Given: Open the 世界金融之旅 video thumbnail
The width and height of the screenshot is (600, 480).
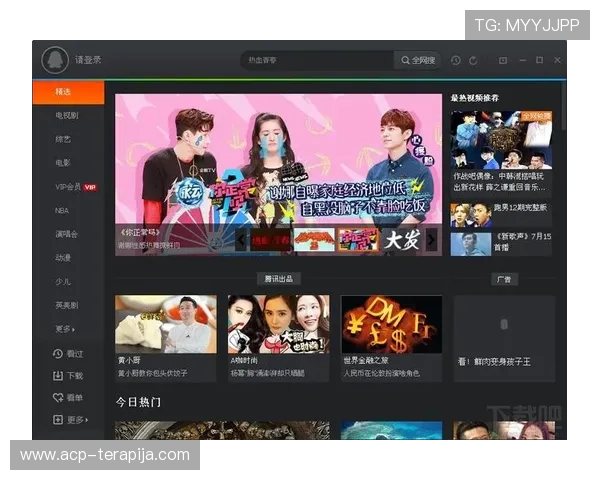Looking at the screenshot, I should click(391, 324).
